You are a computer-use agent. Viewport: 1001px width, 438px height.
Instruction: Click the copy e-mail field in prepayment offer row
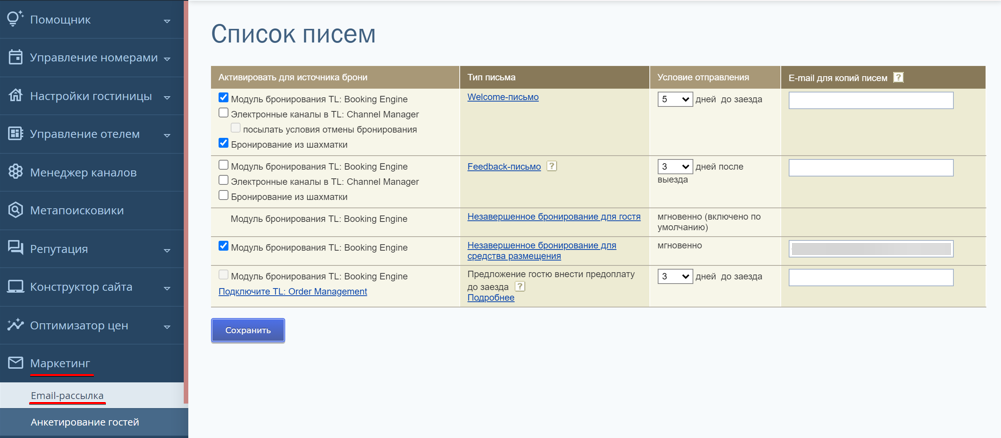(871, 277)
